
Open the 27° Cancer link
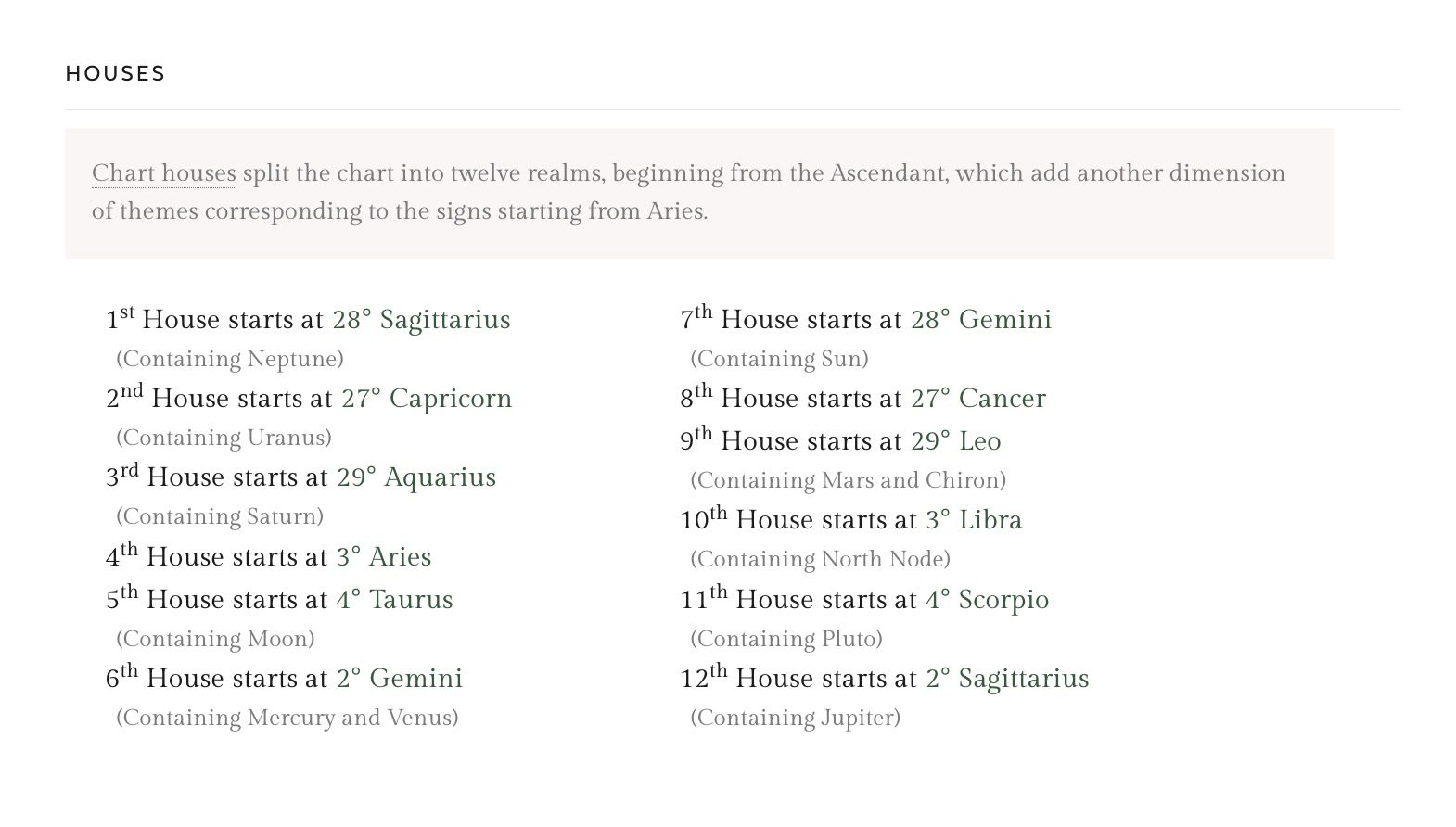[978, 399]
